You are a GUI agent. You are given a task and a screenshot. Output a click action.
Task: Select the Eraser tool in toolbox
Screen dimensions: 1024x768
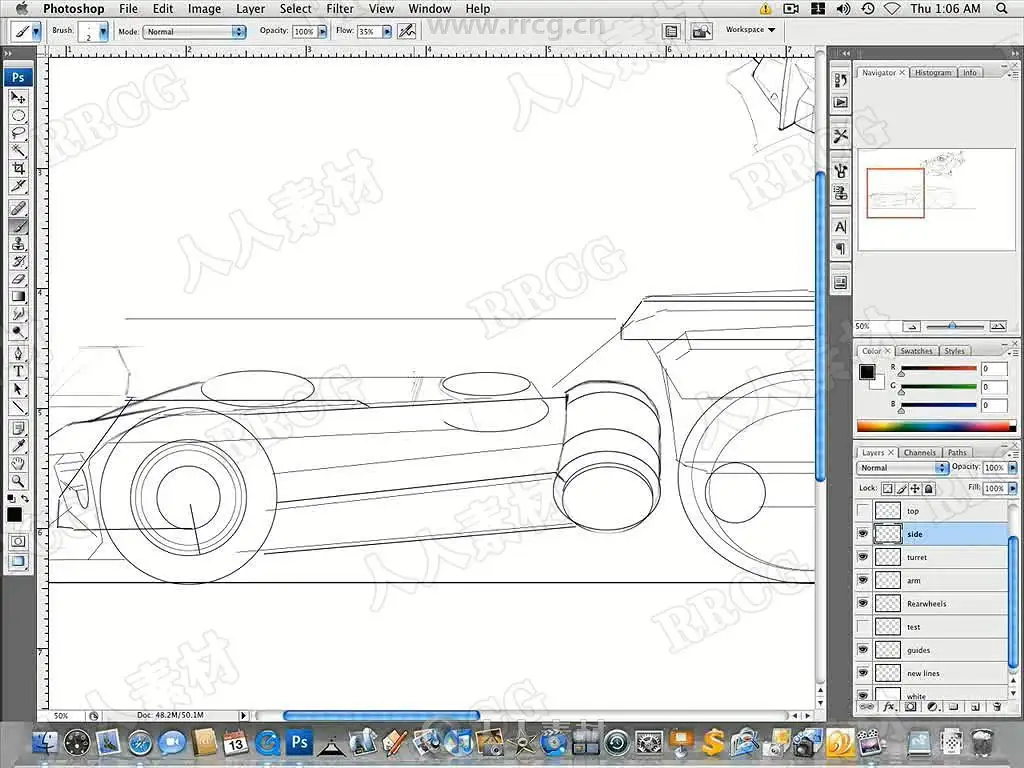(x=18, y=278)
